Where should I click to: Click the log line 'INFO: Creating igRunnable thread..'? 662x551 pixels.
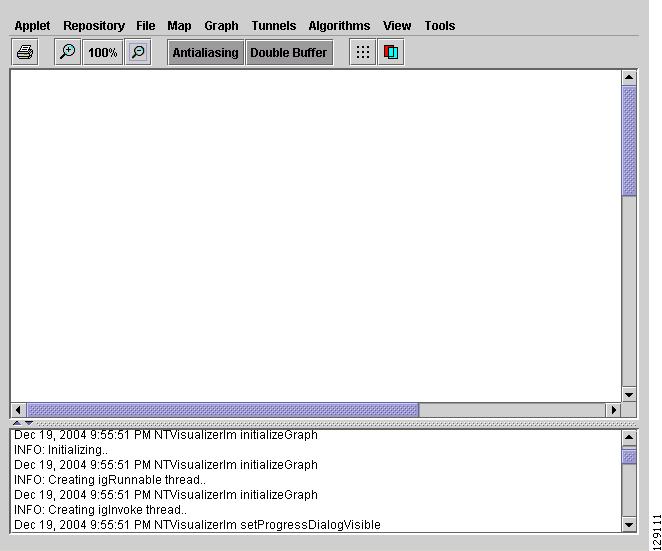110,480
